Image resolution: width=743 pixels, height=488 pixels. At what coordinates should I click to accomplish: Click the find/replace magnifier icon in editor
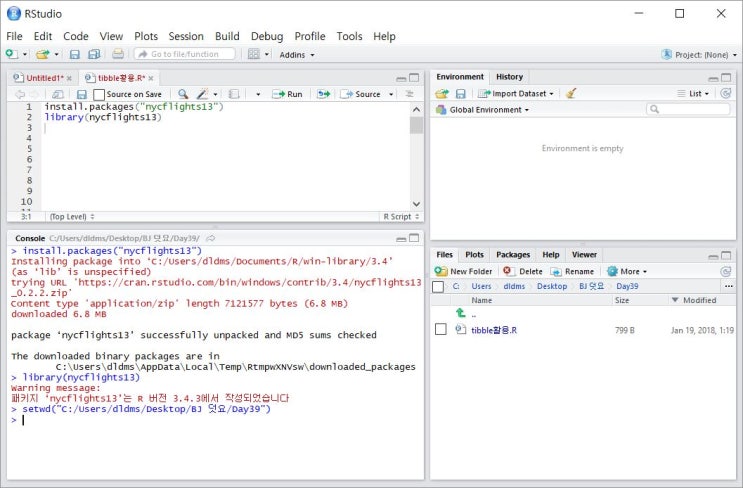pos(183,94)
